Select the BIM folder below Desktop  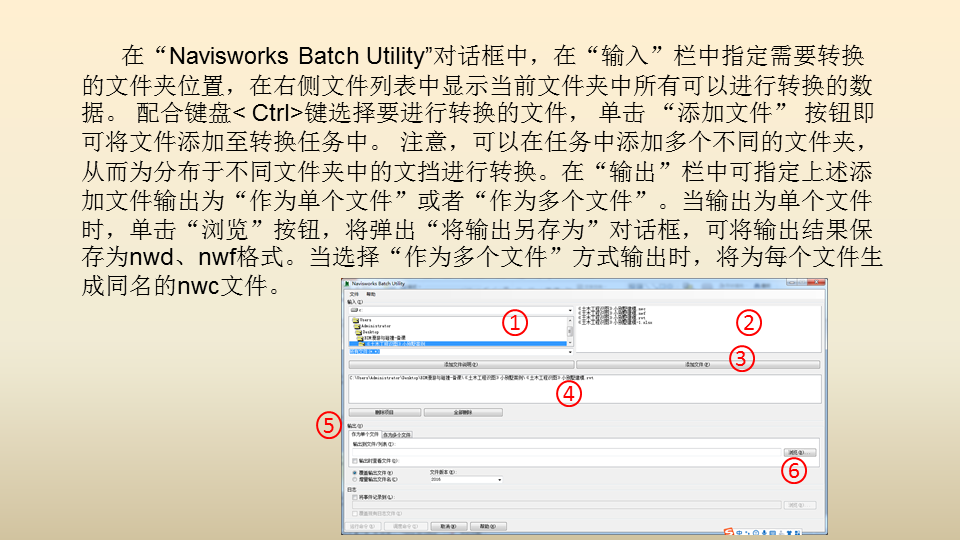click(x=381, y=338)
